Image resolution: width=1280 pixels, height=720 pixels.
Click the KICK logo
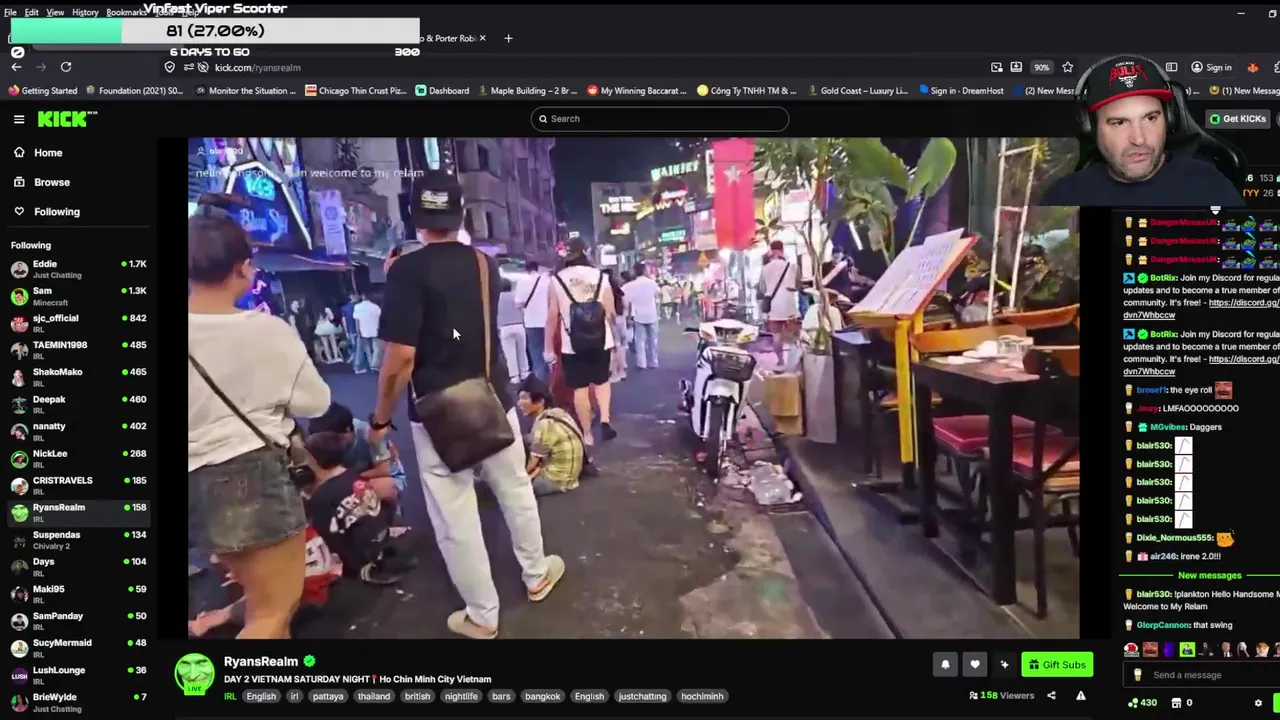coord(67,119)
